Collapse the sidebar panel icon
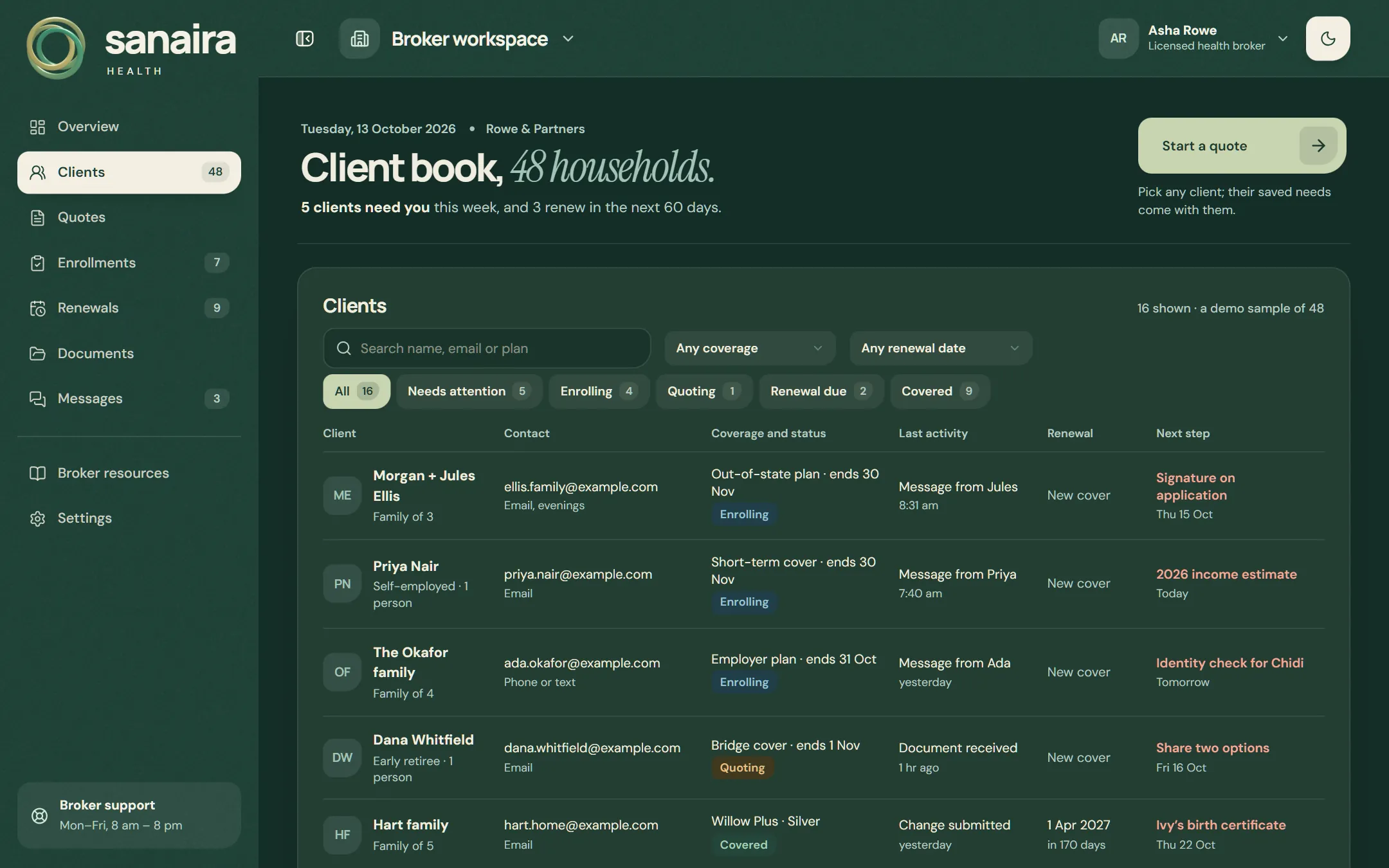 click(305, 39)
